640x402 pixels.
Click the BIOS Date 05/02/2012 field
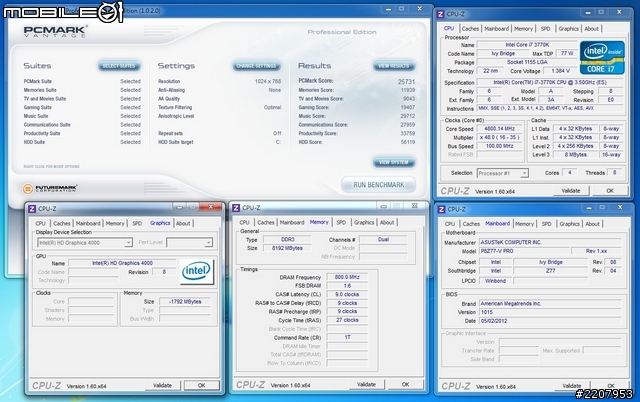click(x=550, y=321)
